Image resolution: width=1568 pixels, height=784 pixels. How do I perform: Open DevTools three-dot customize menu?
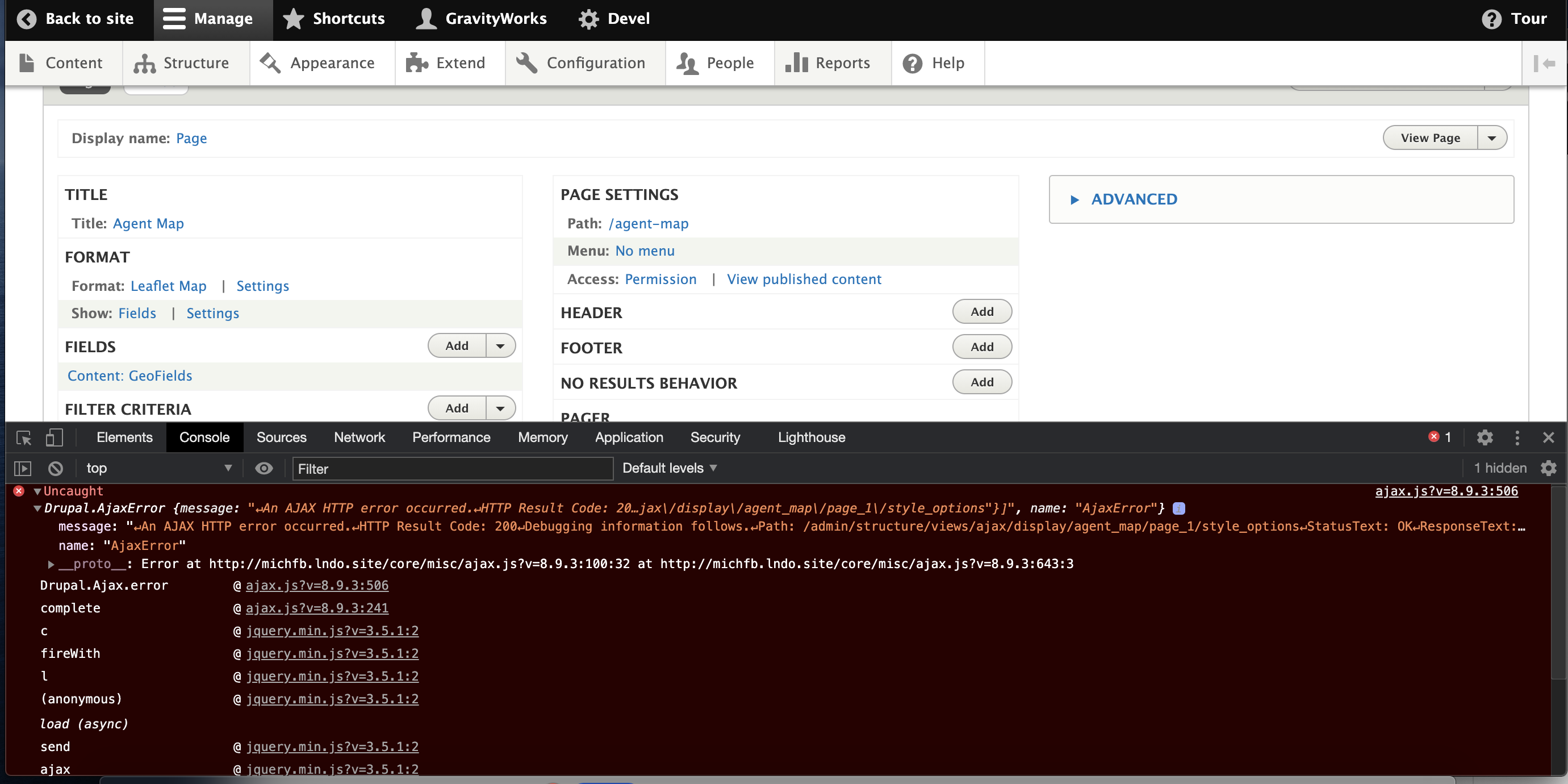point(1517,437)
